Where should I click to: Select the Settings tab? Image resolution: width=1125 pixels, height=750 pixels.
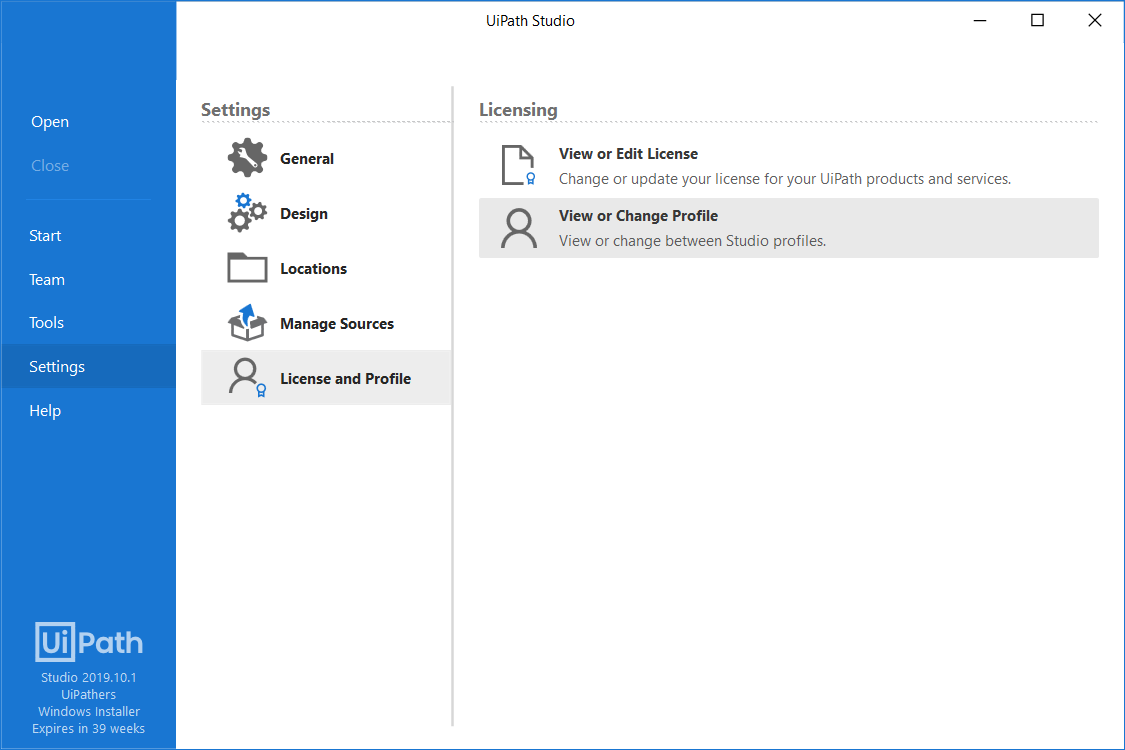click(x=88, y=366)
